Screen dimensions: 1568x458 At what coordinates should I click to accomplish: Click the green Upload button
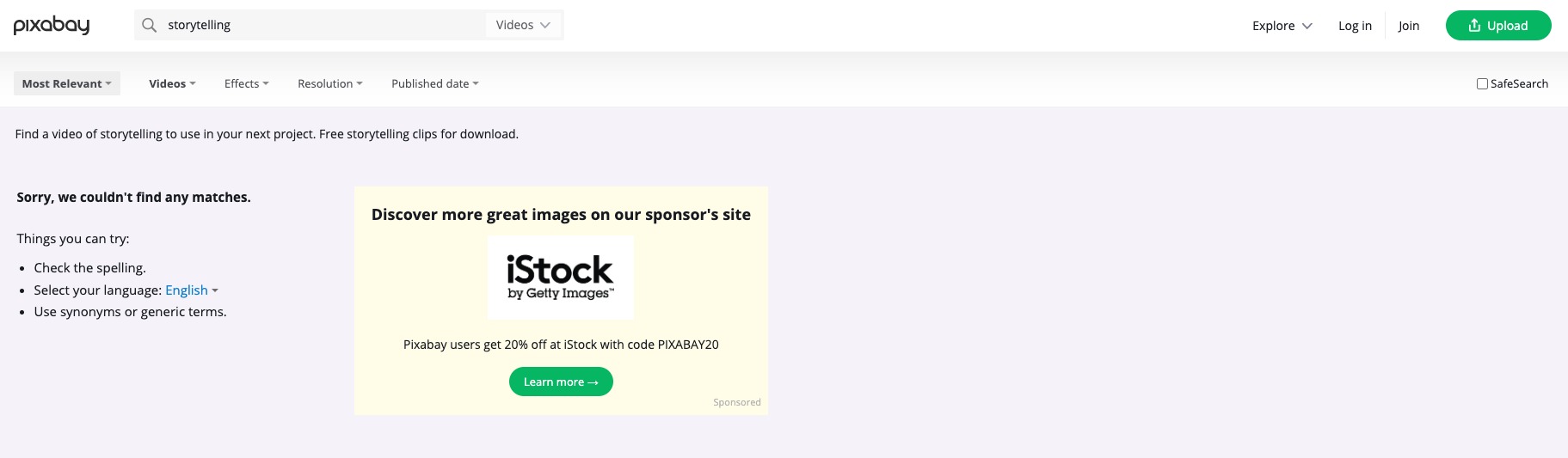pyautogui.click(x=1498, y=25)
